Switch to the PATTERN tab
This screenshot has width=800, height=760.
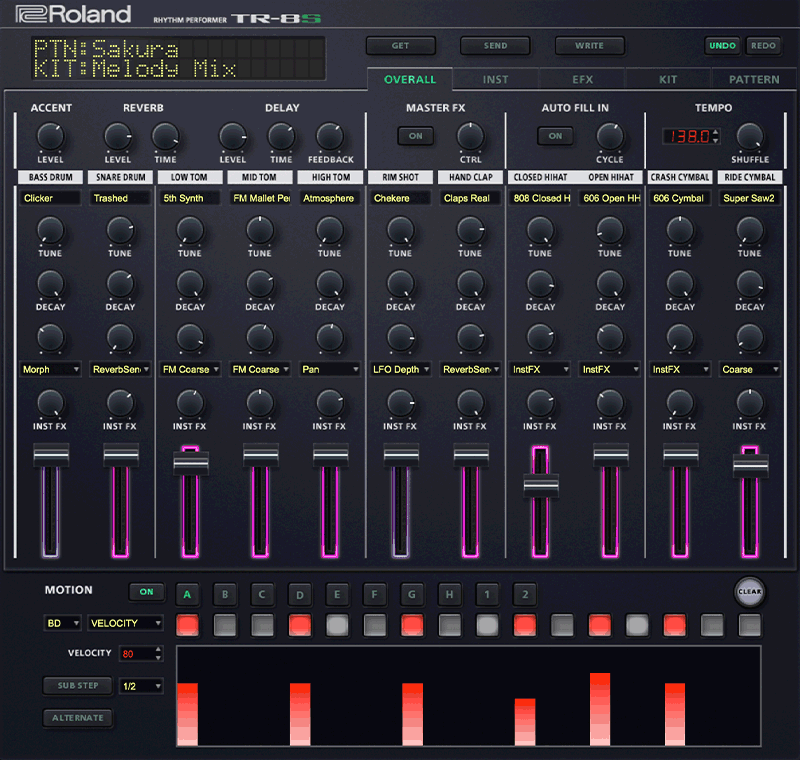(754, 80)
